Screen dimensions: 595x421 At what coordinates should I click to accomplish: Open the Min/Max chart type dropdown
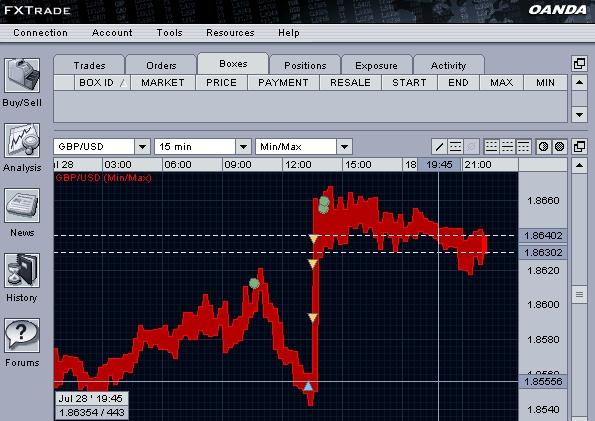[345, 147]
